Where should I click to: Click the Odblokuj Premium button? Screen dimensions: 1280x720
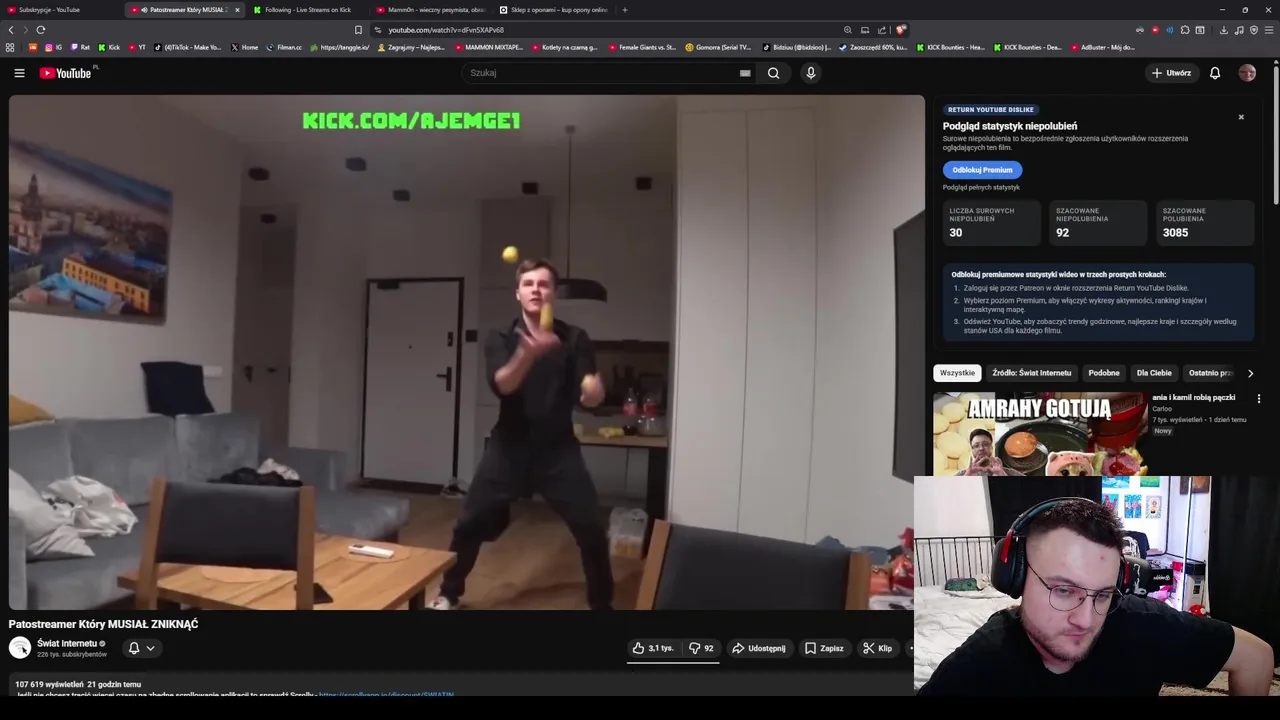(x=982, y=170)
